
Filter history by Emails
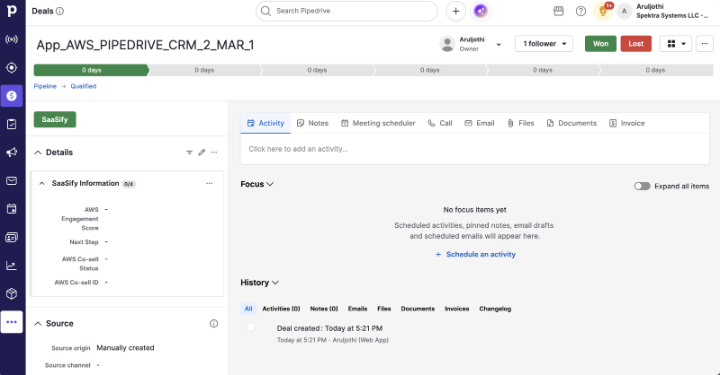click(x=357, y=309)
